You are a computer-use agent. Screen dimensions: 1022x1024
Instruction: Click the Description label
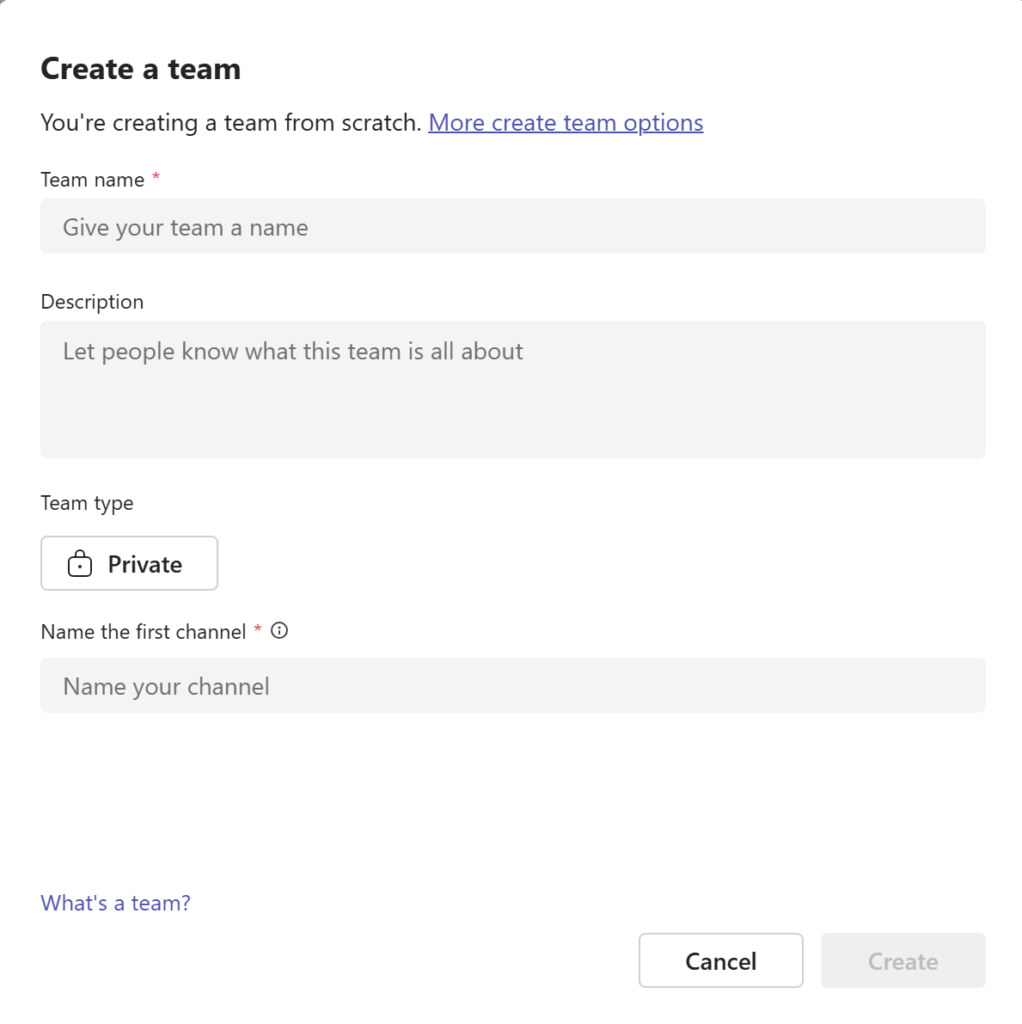pyautogui.click(x=92, y=302)
